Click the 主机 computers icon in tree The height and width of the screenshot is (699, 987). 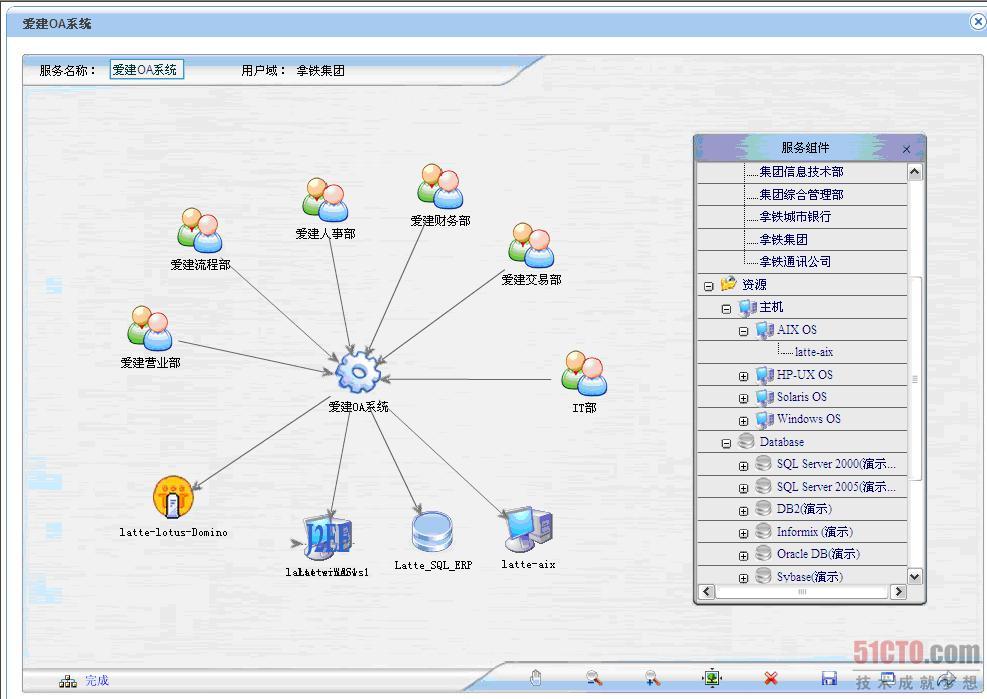(x=747, y=307)
